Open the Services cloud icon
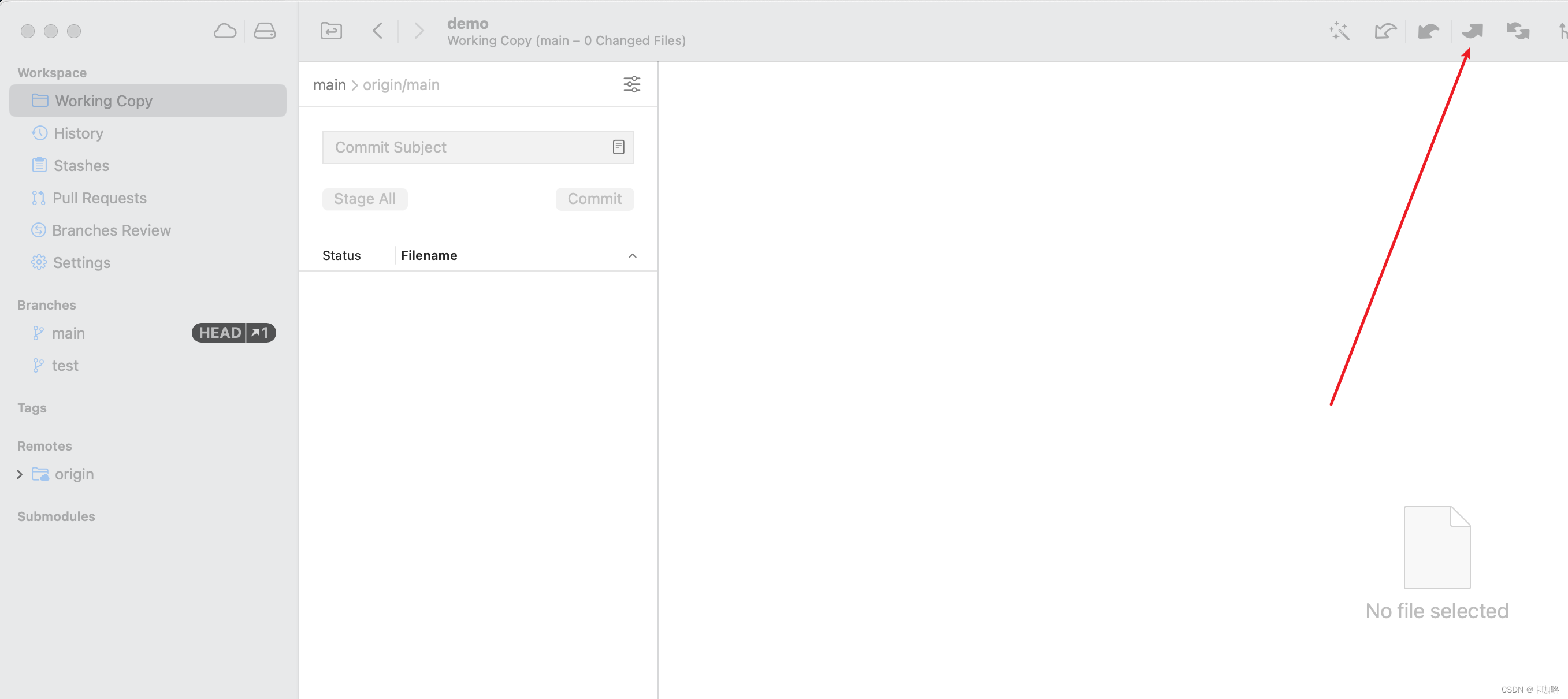Image resolution: width=1568 pixels, height=699 pixels. click(x=225, y=31)
